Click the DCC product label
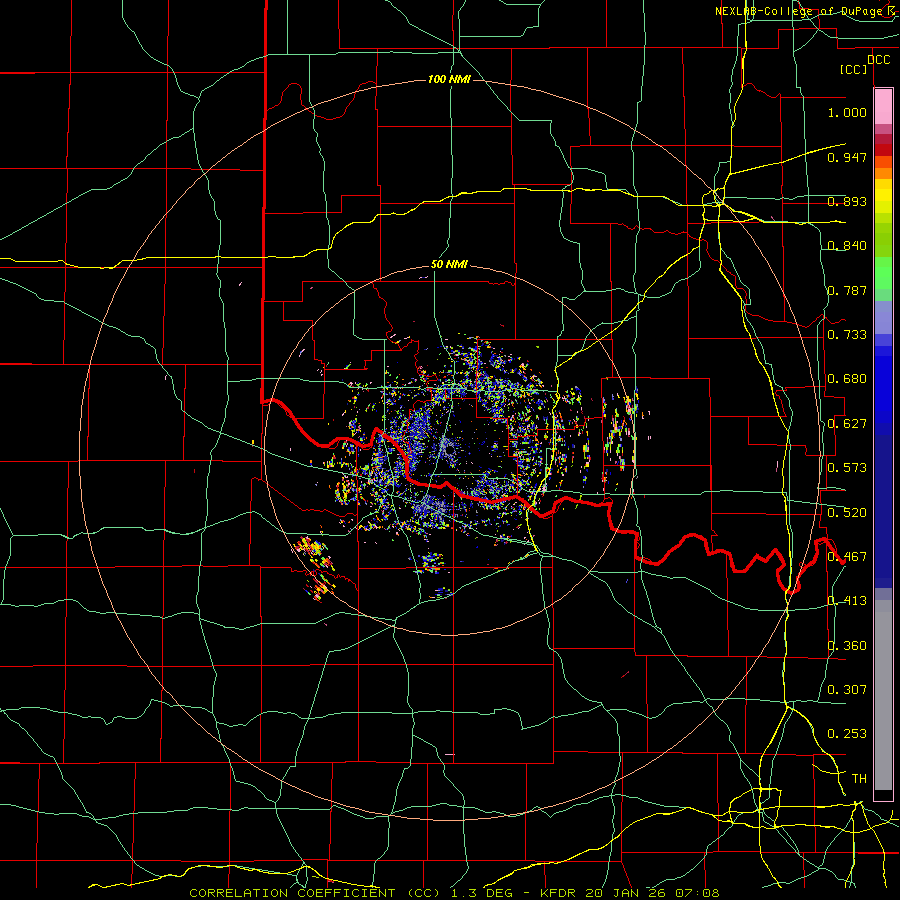 coord(878,60)
